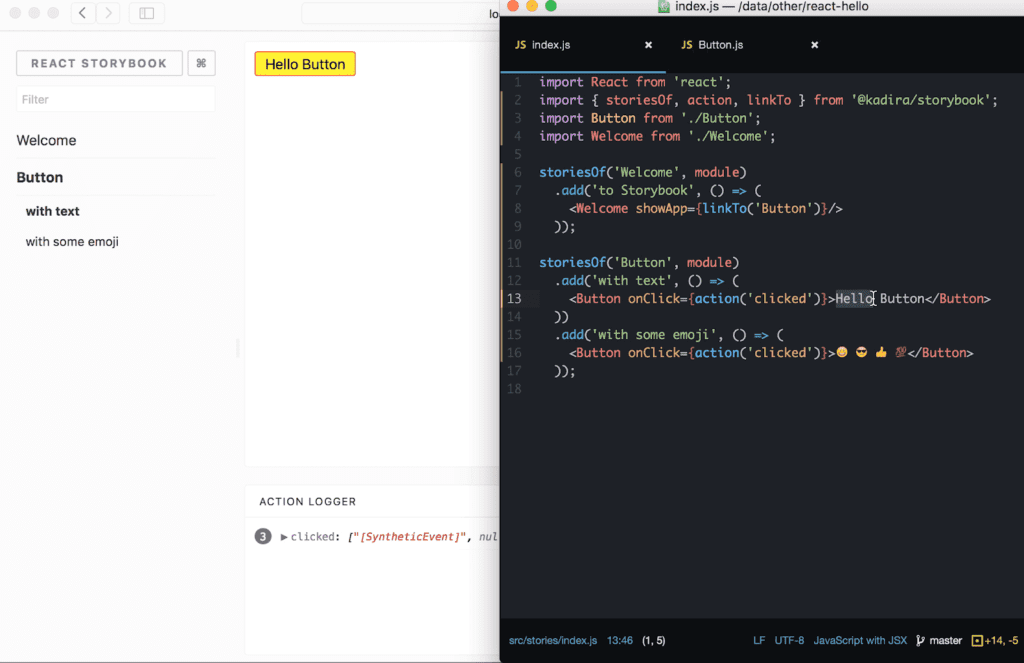Click the action count badge 3
The width and height of the screenshot is (1024, 663).
tap(263, 536)
